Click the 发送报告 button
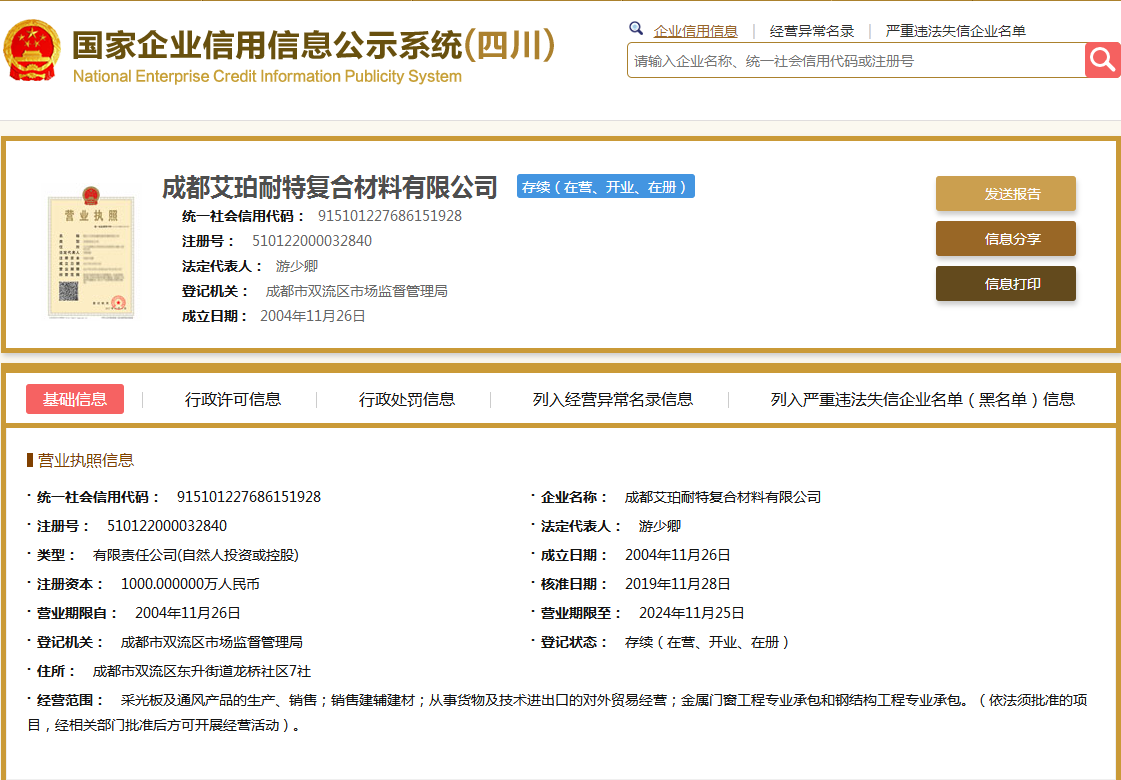The height and width of the screenshot is (780, 1121). pos(1005,193)
